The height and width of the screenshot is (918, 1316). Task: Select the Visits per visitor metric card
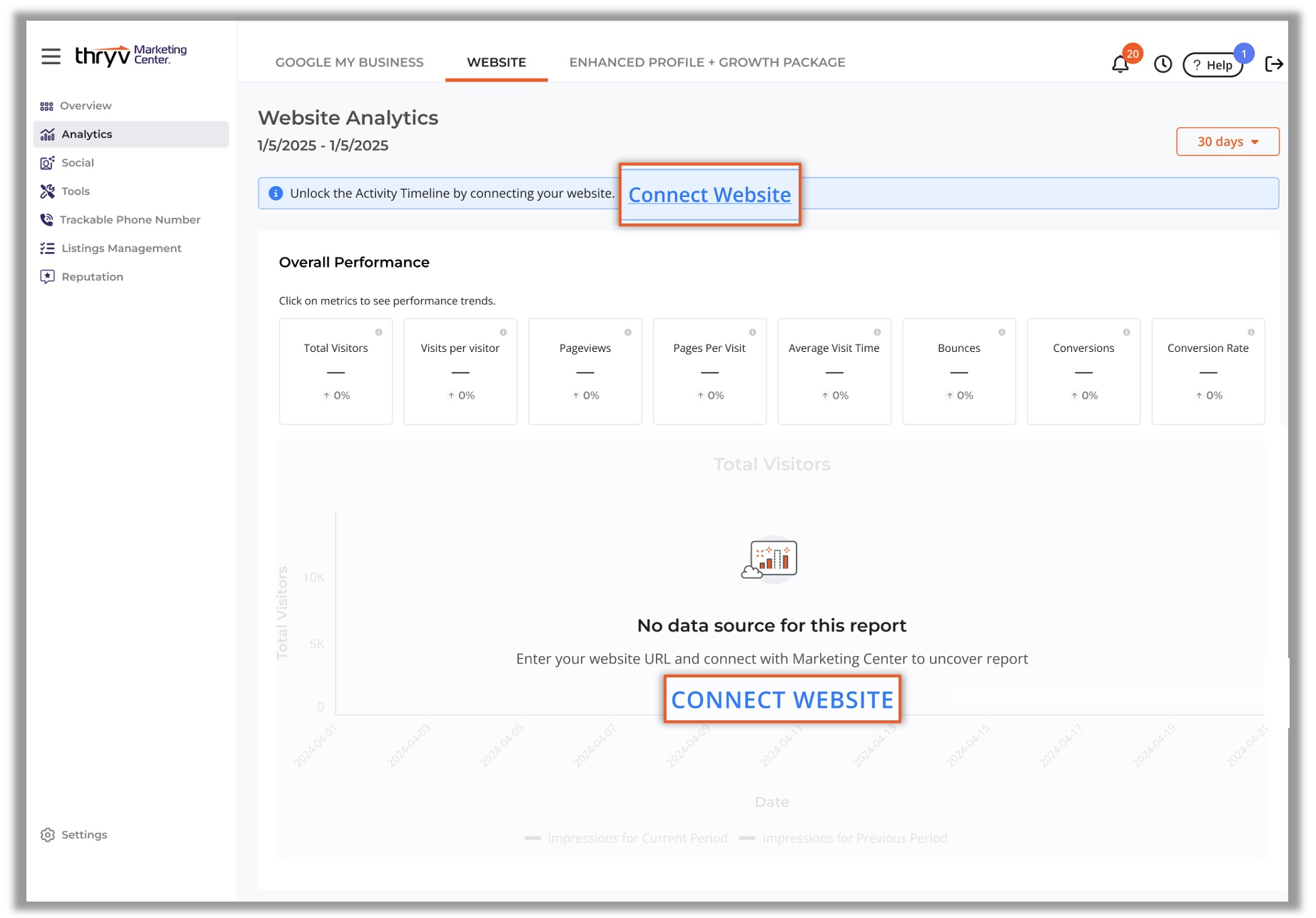point(460,371)
